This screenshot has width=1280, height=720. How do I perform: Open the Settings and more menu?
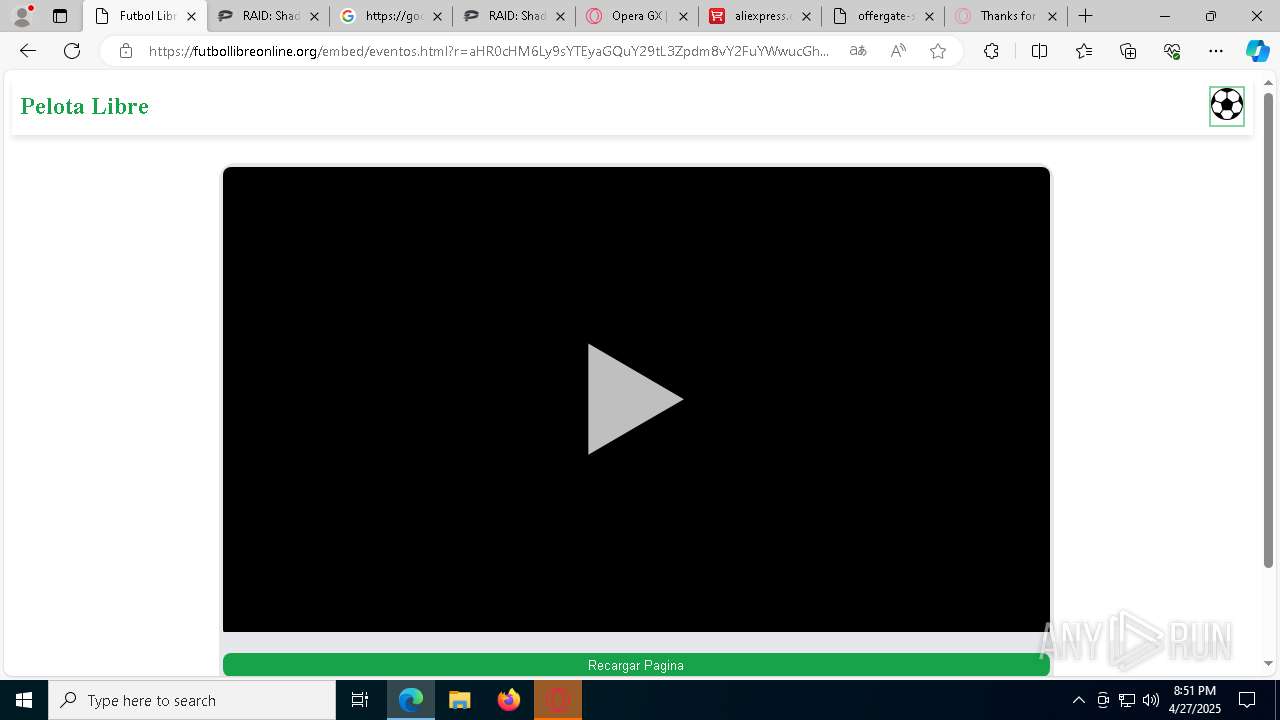1216,51
